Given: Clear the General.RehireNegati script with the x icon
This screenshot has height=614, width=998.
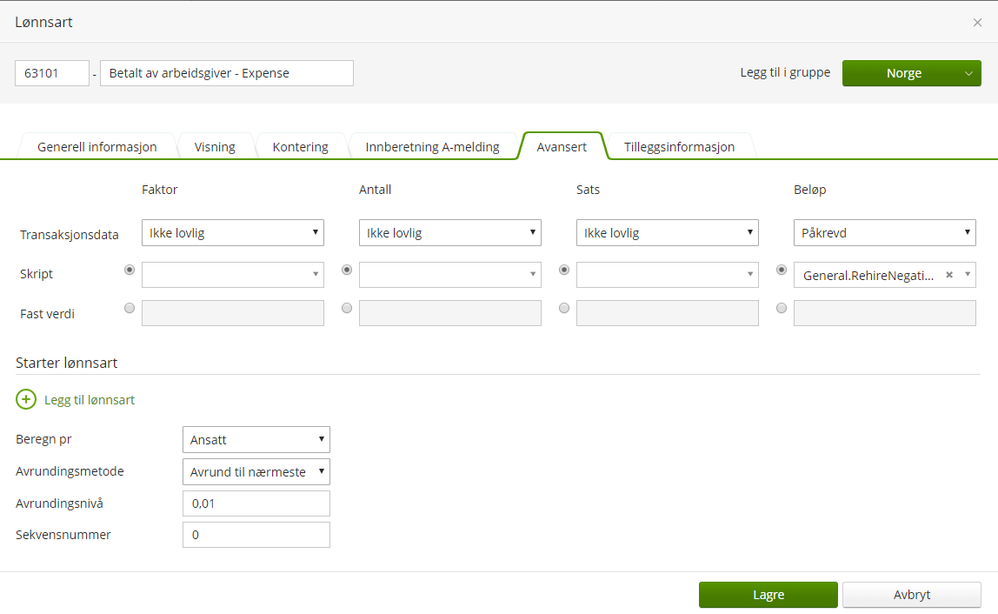Looking at the screenshot, I should click(949, 274).
